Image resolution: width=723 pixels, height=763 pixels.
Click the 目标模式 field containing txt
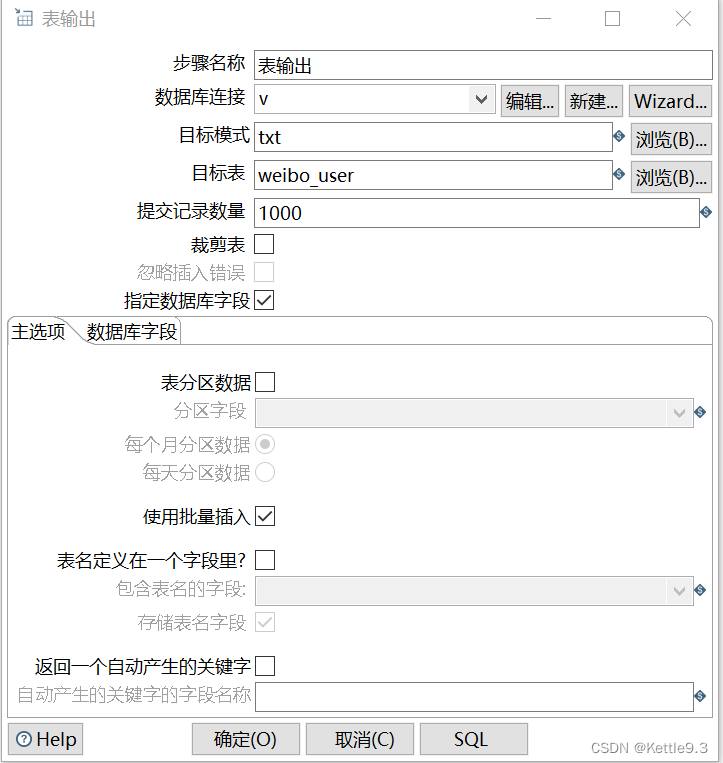tap(433, 137)
